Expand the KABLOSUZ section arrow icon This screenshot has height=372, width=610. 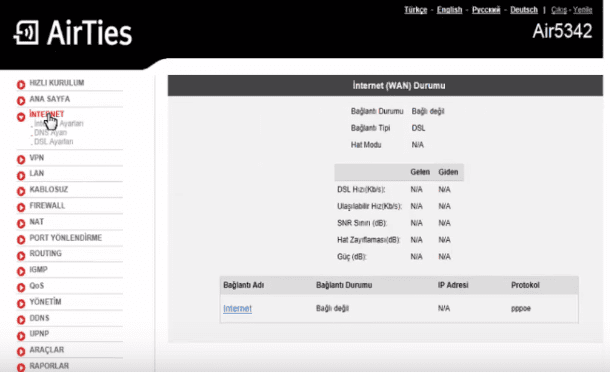tap(21, 191)
